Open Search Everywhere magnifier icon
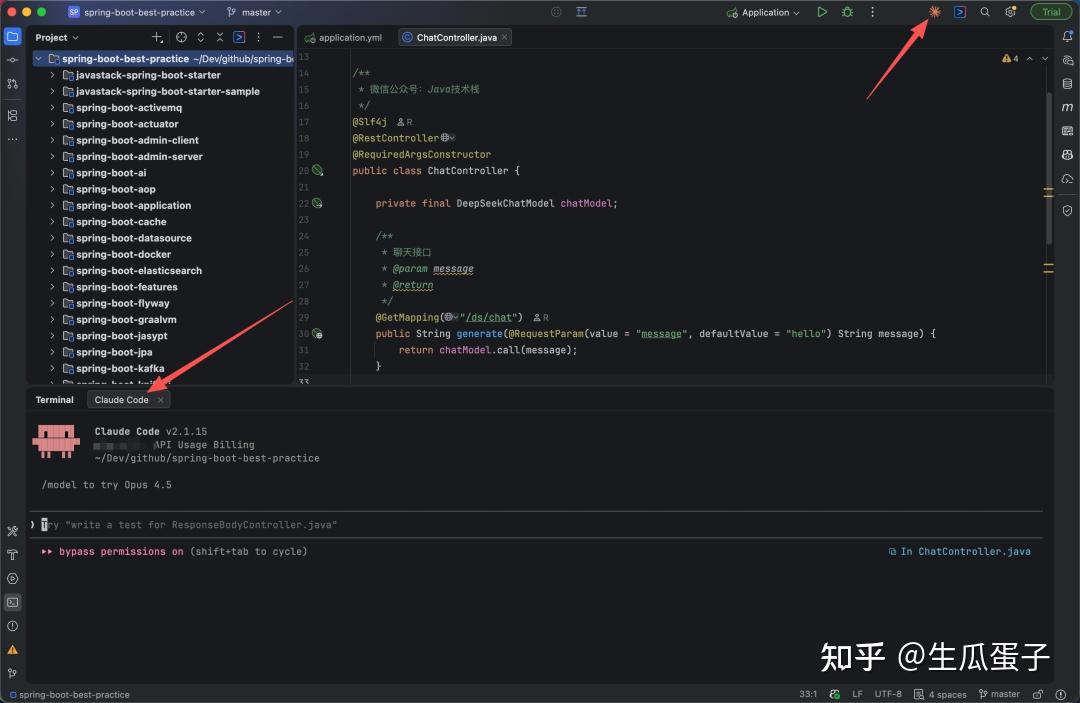Screen dimensions: 1080x703 [985, 12]
